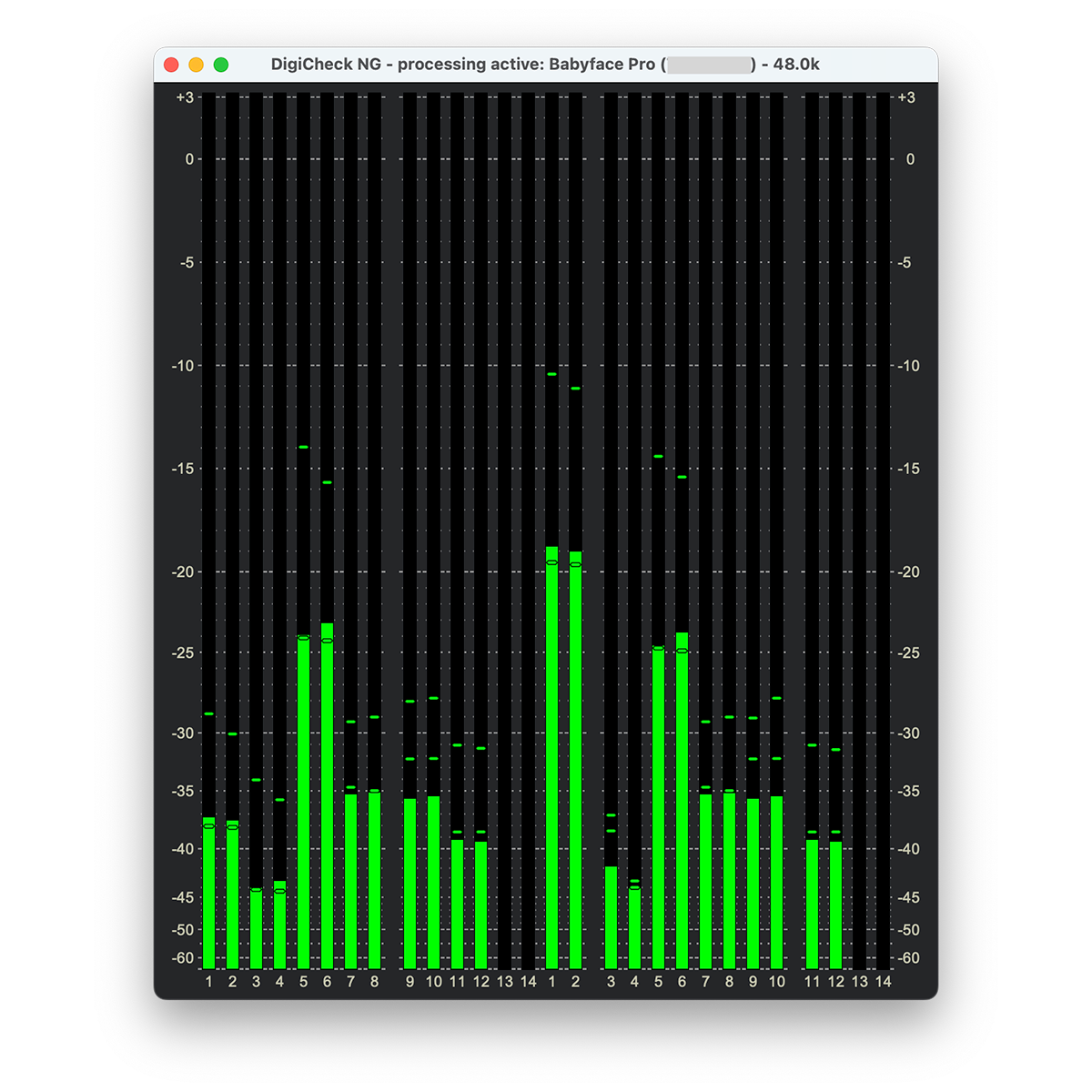Click the 0 dB label on the right scale
1092x1092 pixels.
pos(909,159)
